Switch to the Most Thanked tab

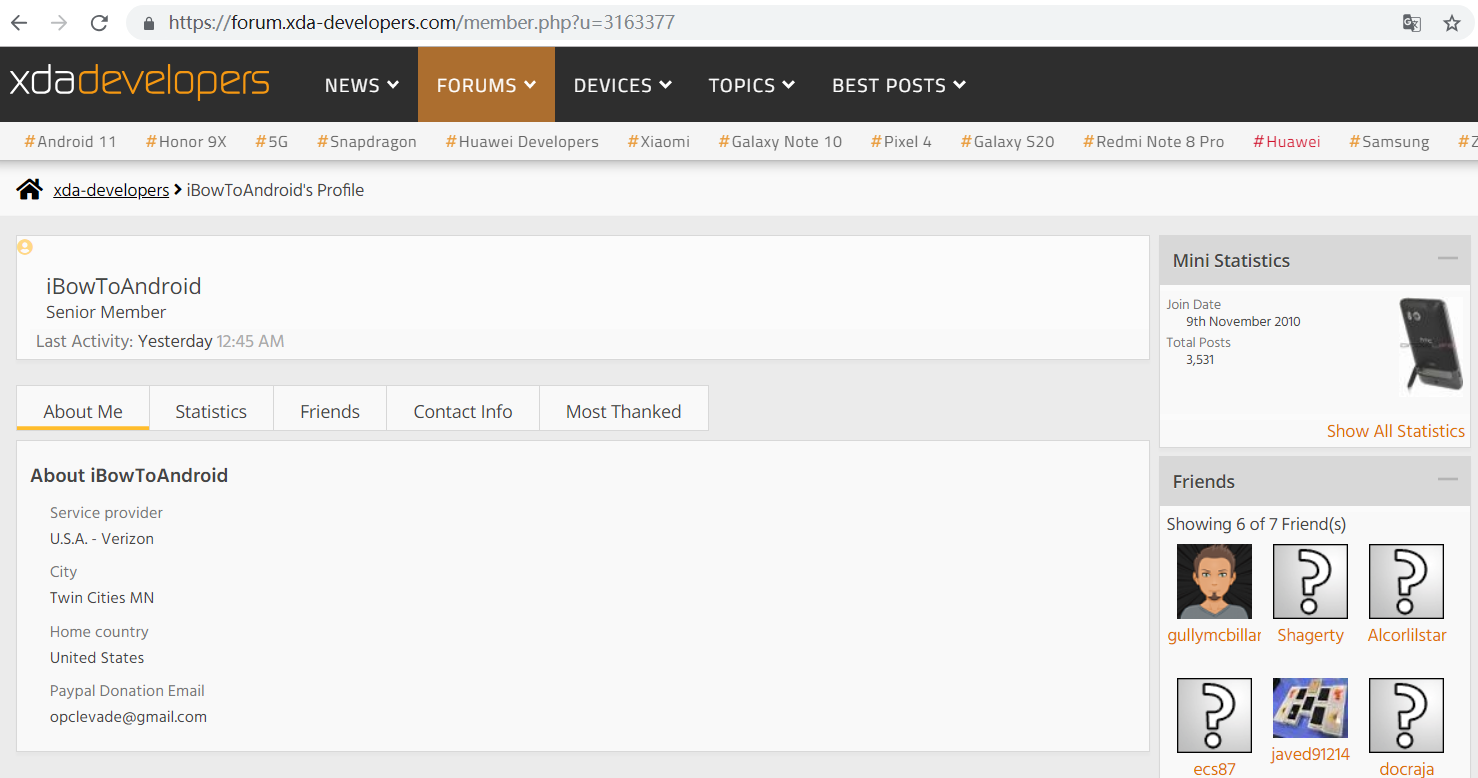624,411
